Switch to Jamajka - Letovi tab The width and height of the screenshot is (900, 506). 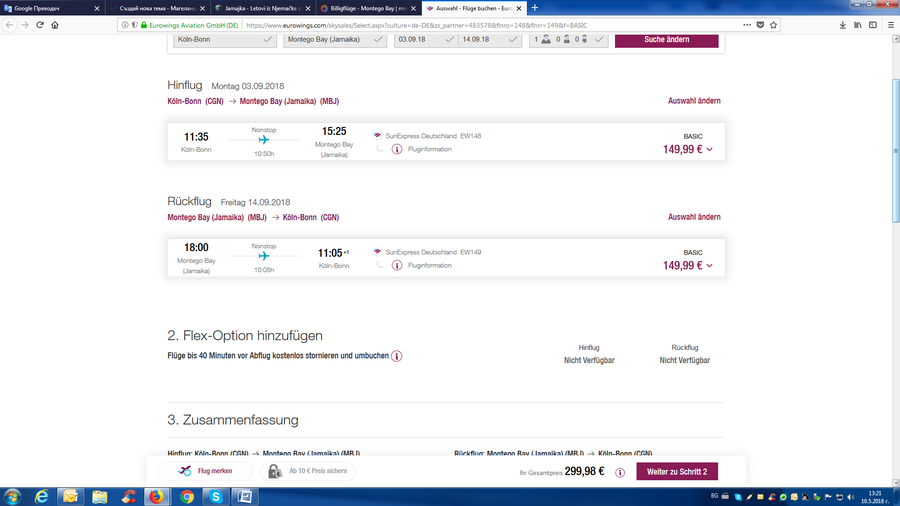(261, 8)
